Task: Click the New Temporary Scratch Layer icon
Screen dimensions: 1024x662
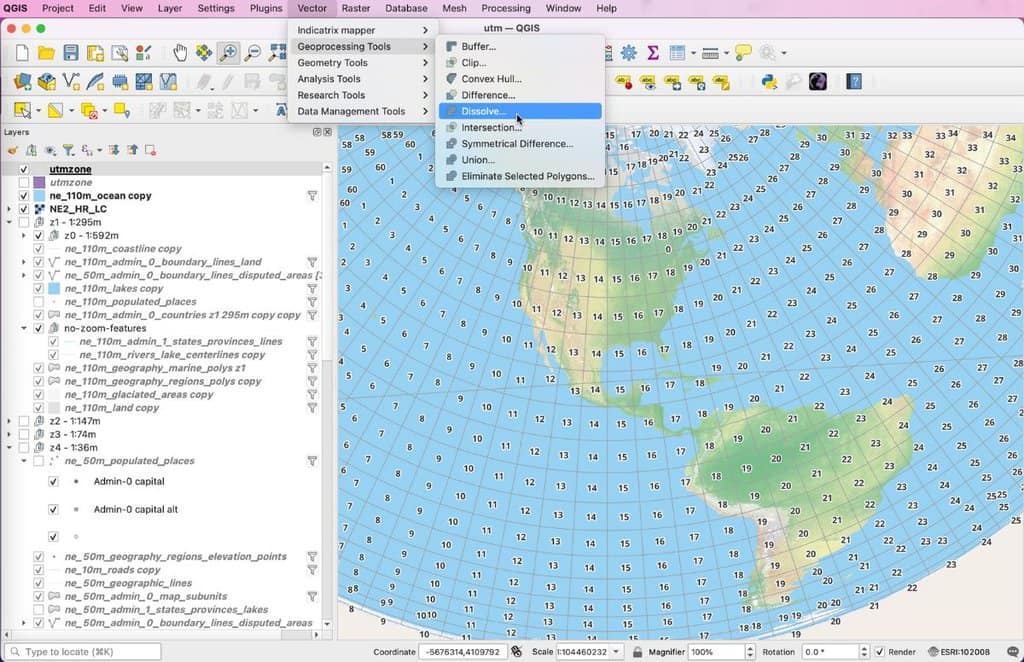Action: (x=120, y=82)
